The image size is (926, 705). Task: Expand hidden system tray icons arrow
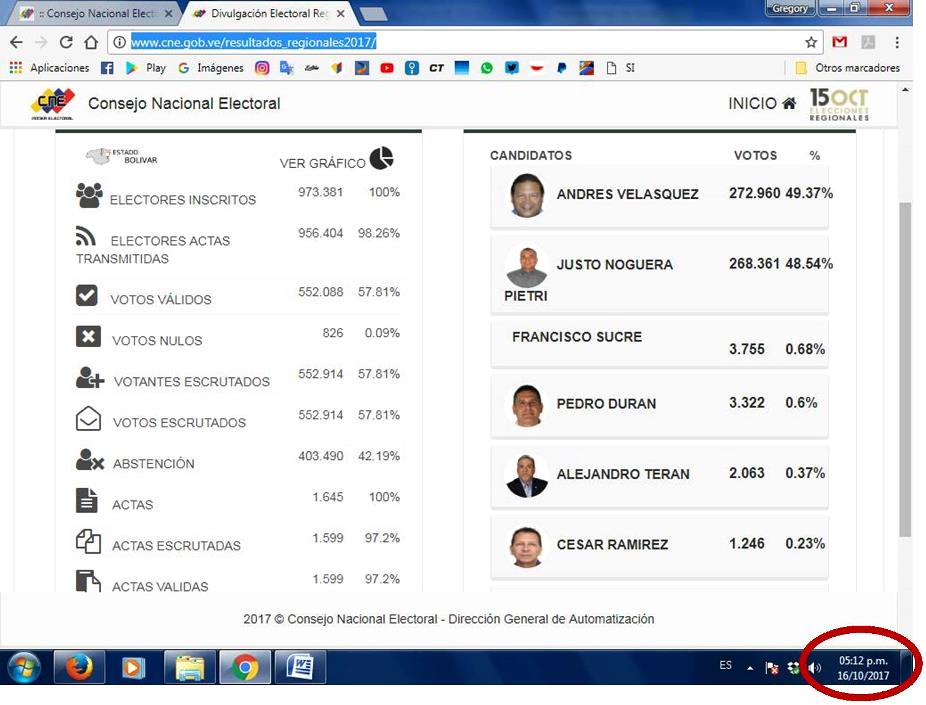[x=750, y=668]
